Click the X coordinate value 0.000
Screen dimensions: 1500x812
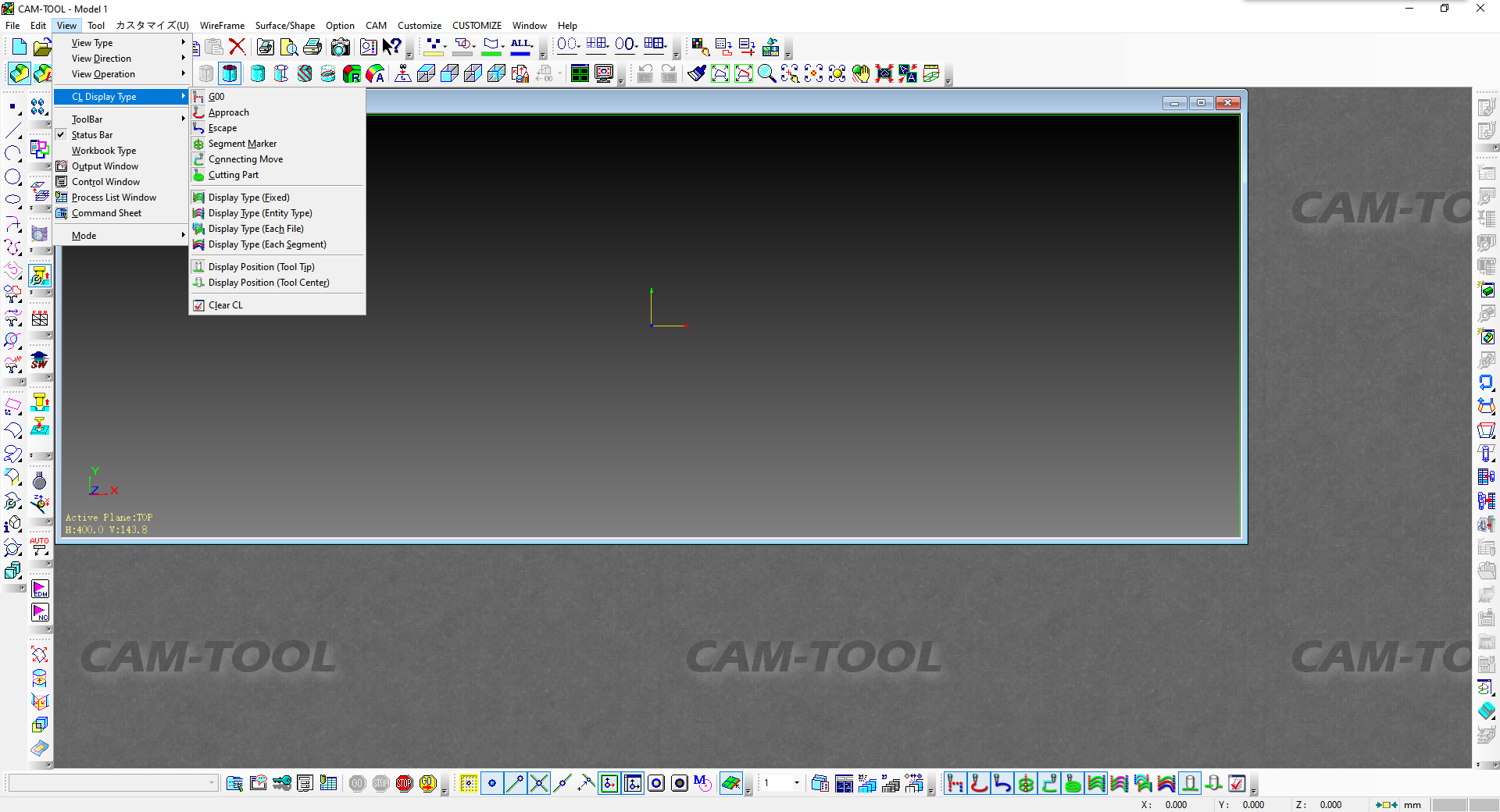[x=1176, y=805]
